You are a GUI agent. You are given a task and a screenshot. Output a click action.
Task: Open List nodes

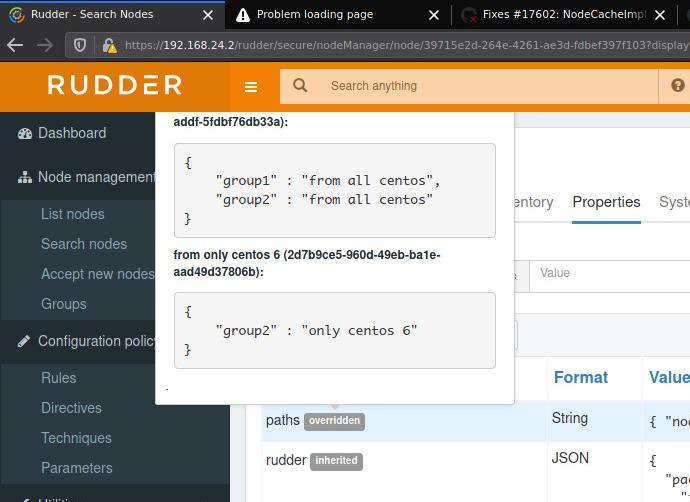(73, 214)
